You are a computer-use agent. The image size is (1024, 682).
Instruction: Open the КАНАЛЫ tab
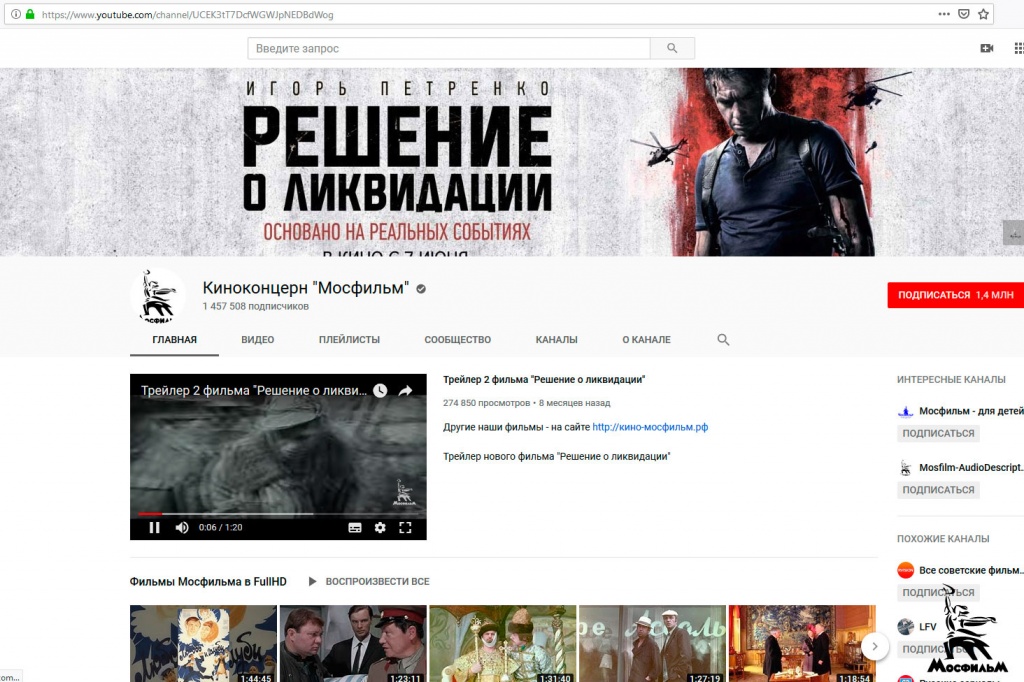[x=556, y=340]
